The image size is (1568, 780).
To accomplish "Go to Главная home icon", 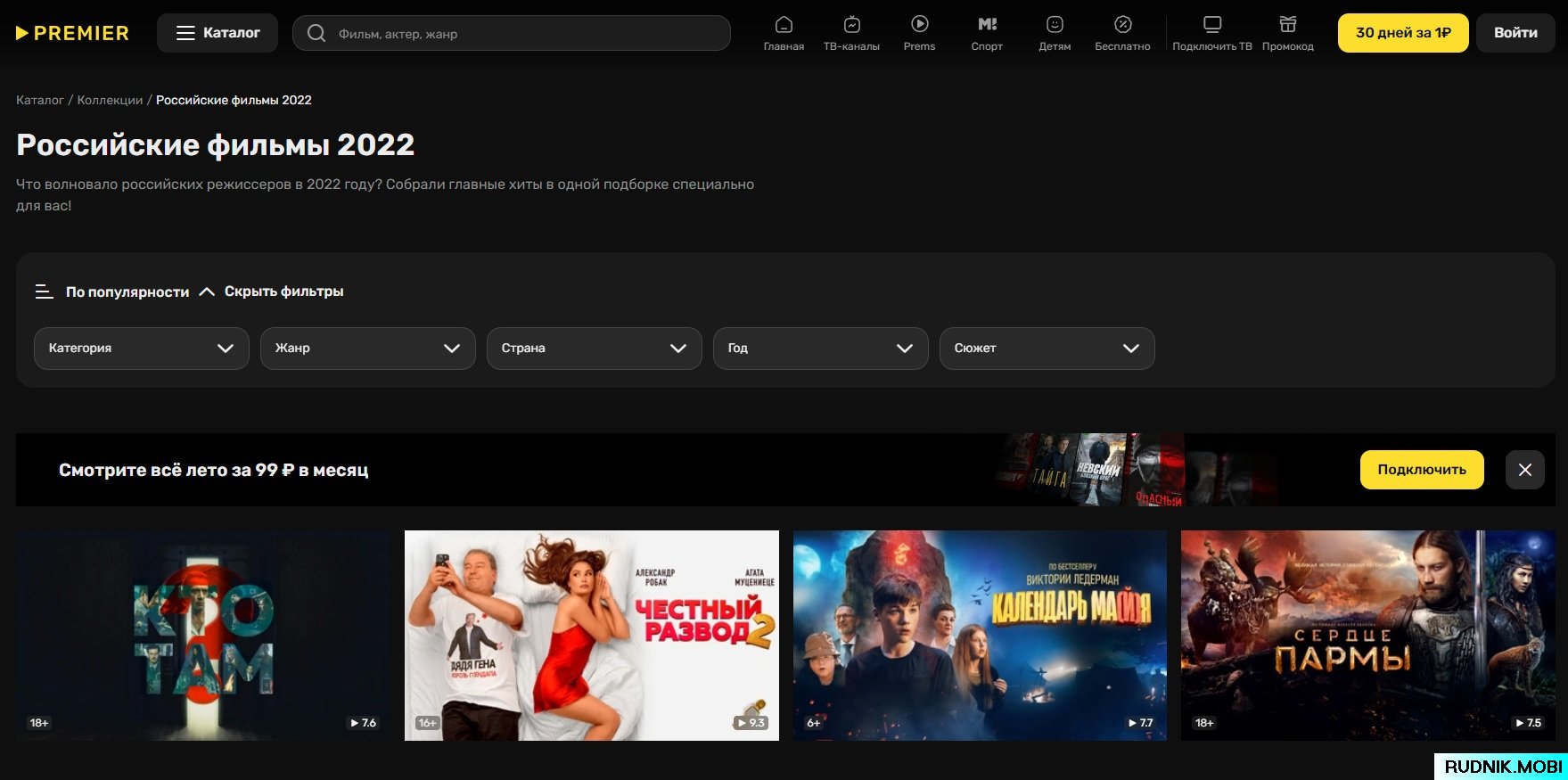I will [784, 34].
